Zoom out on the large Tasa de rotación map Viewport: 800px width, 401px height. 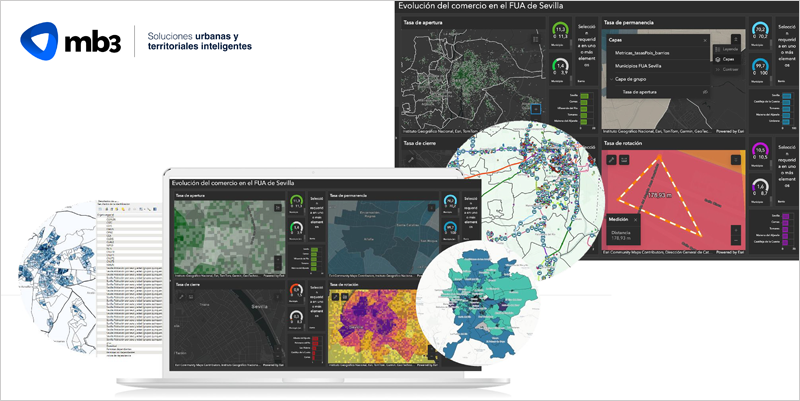737,240
